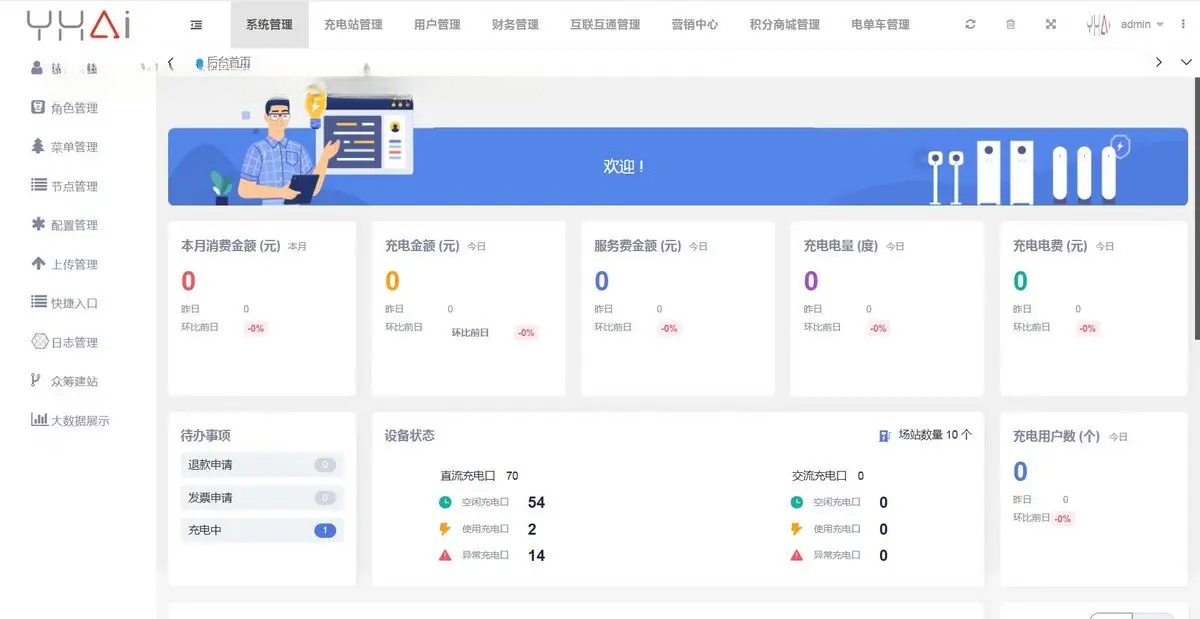Click the refresh icon in top bar
Image resolution: width=1200 pixels, height=619 pixels.
coord(970,25)
